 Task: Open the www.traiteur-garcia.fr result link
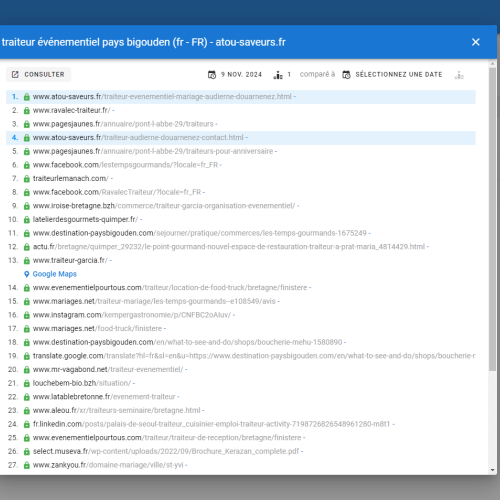pos(70,260)
